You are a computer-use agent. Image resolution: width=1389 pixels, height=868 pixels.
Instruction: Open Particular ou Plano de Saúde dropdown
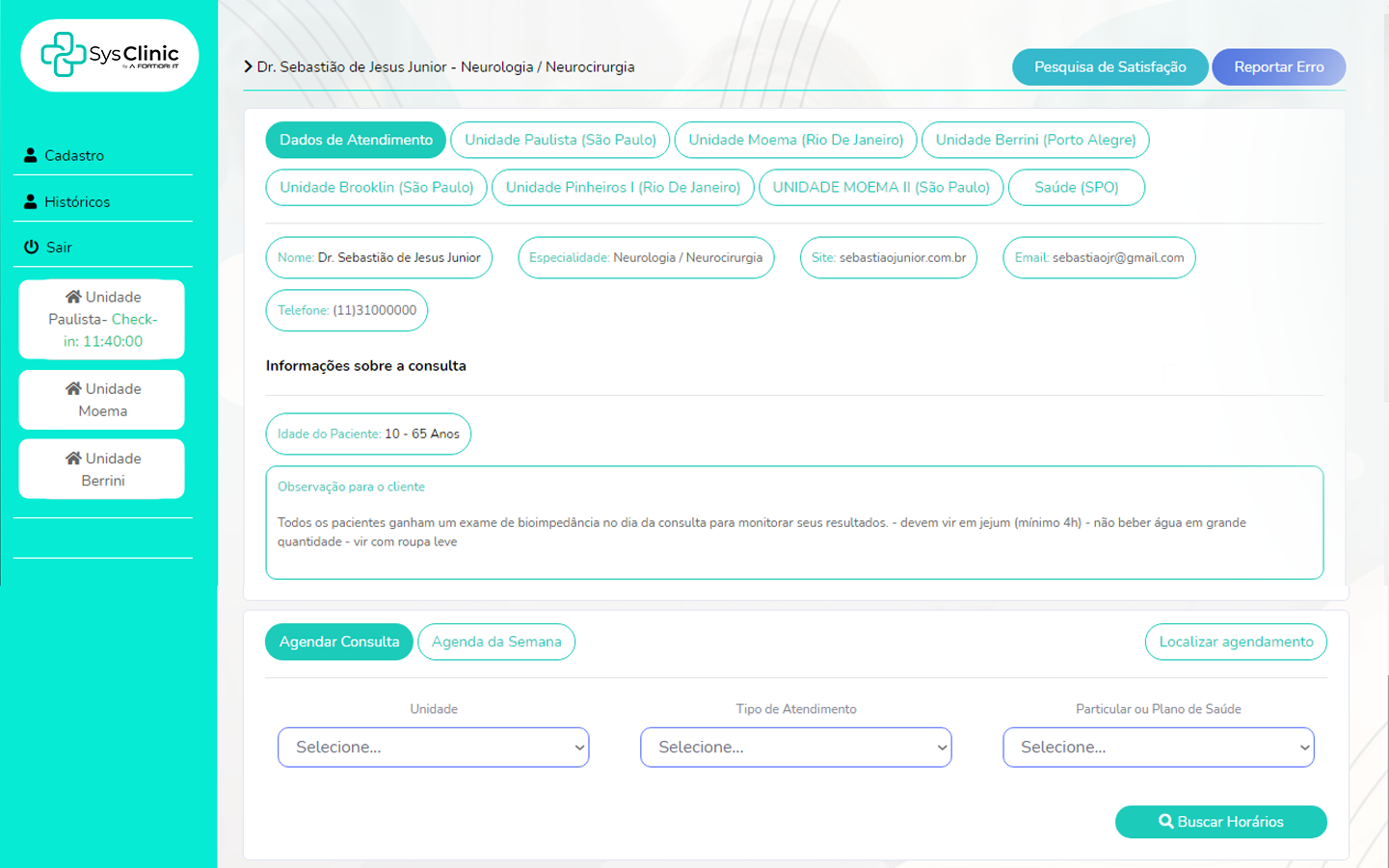(1158, 748)
